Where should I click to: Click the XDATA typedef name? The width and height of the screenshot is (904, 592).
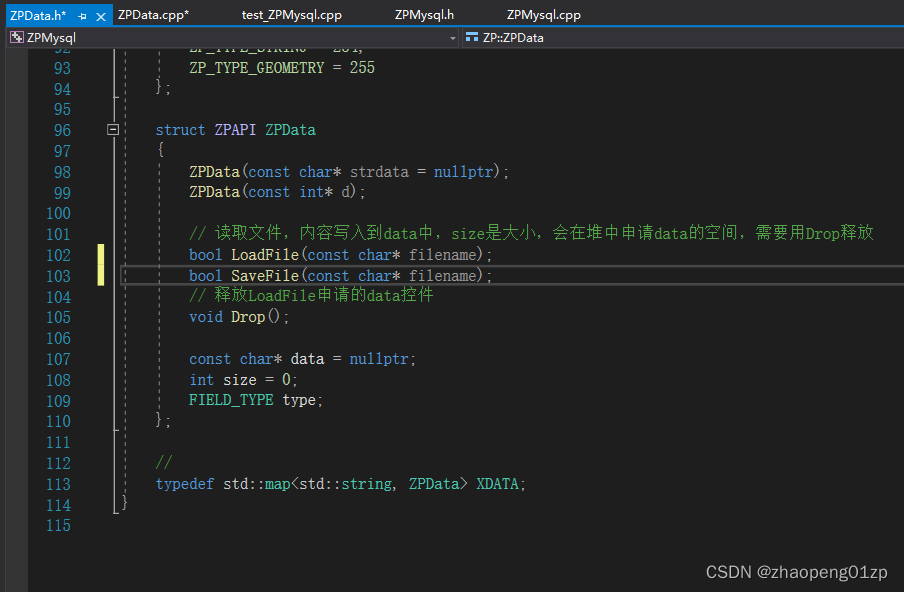499,484
